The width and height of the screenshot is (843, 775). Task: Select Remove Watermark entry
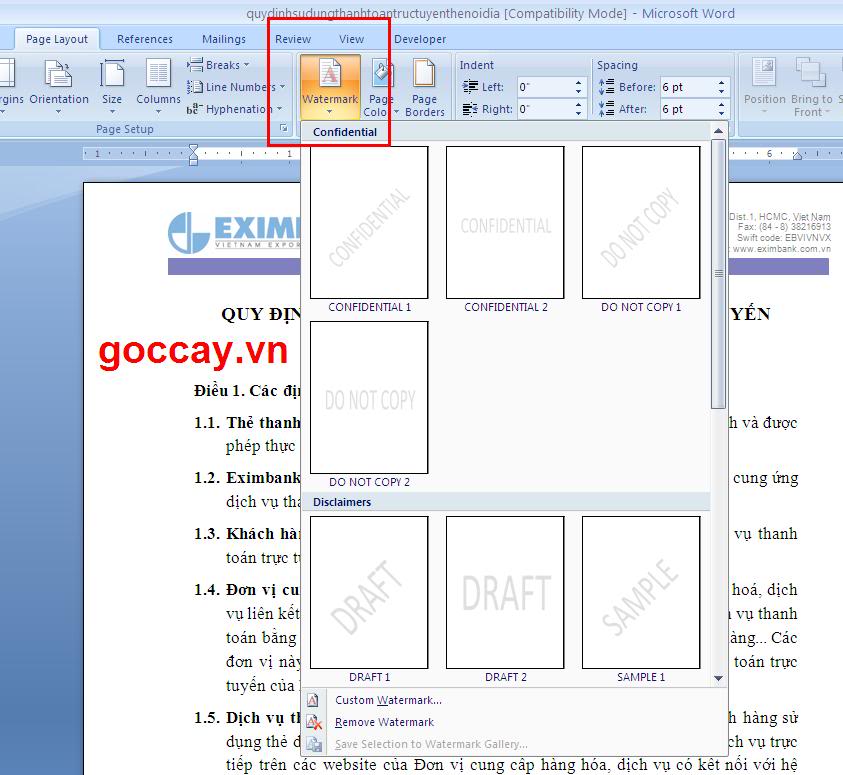click(x=384, y=722)
